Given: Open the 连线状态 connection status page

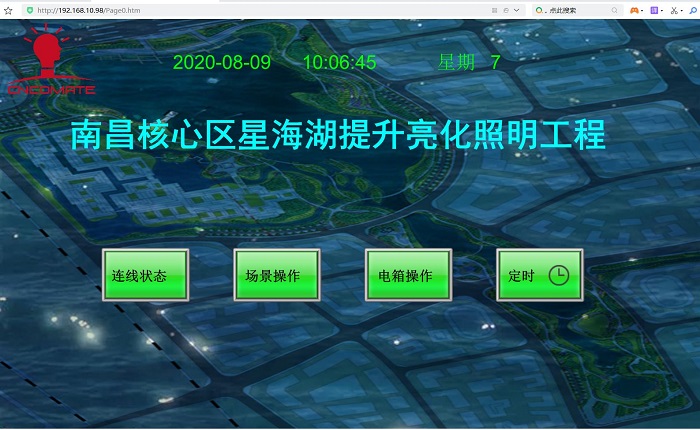Looking at the screenshot, I should tap(145, 275).
